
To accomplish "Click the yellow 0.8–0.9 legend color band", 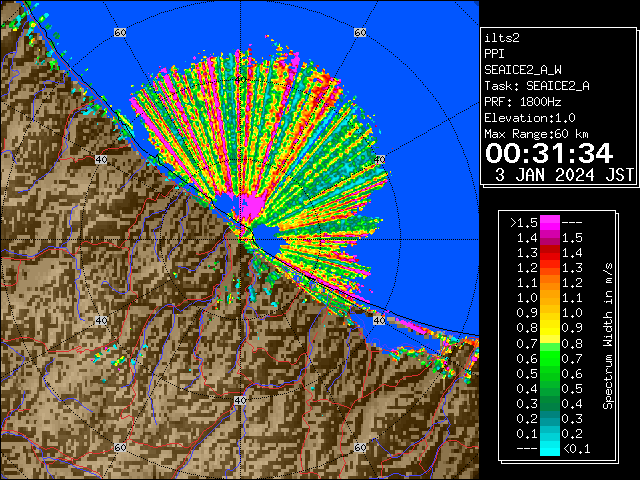I will coord(549,328).
